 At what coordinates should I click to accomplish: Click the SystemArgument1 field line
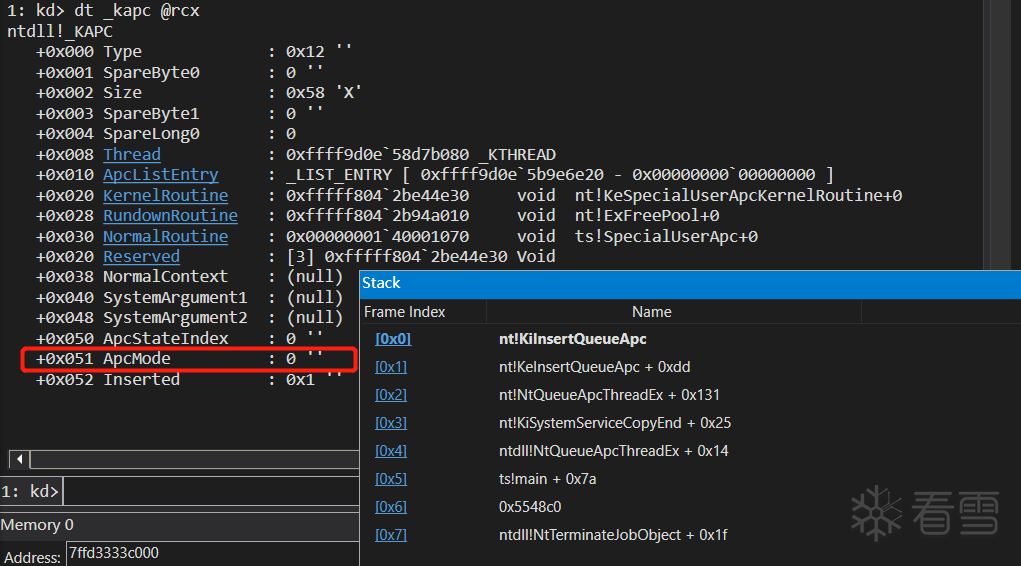[x=189, y=298]
